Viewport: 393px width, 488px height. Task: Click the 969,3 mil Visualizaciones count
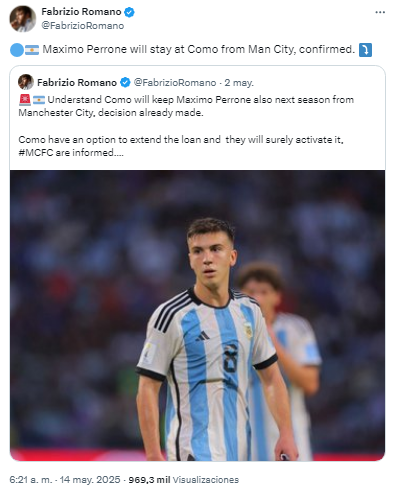pos(184,480)
